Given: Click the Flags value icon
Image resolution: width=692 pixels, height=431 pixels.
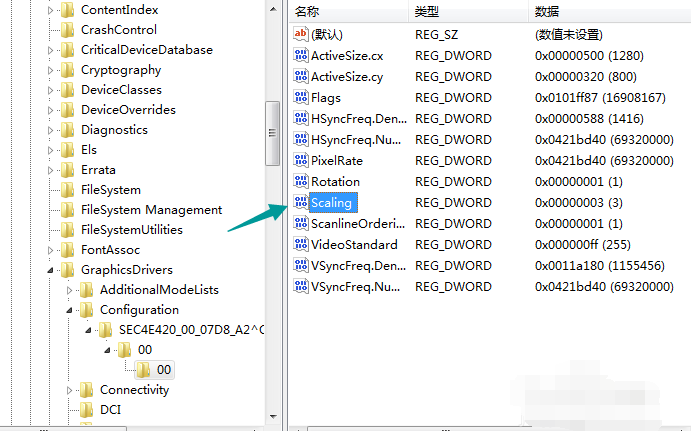Looking at the screenshot, I should [300, 97].
